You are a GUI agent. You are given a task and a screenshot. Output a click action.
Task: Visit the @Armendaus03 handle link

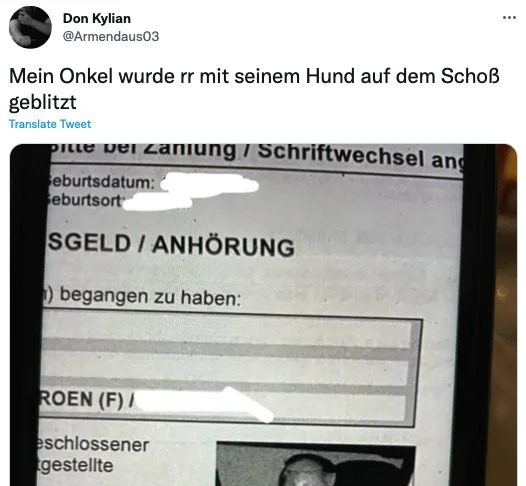pos(111,36)
